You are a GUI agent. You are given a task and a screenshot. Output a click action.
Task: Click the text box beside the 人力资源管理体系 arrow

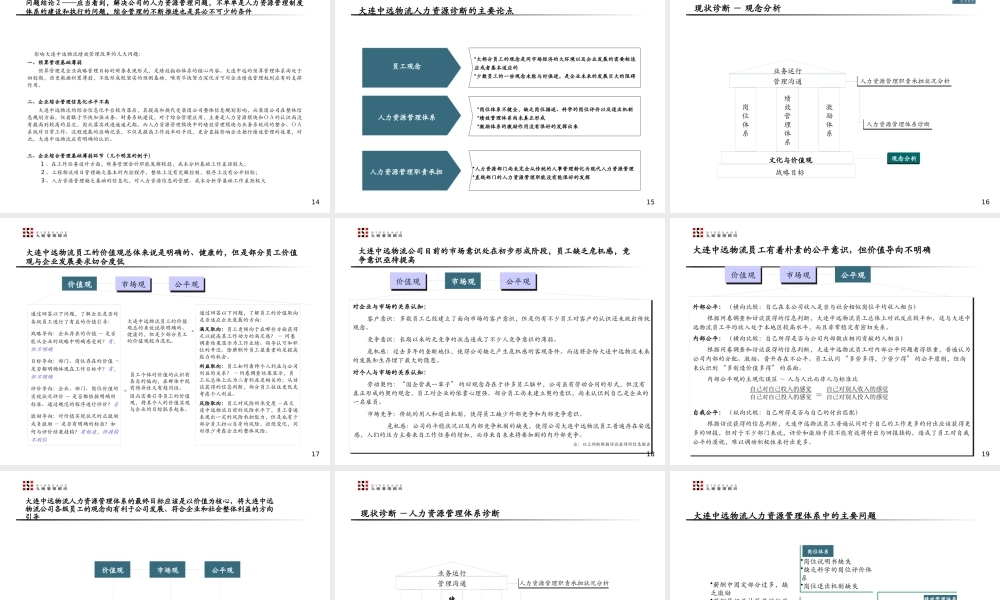point(554,117)
